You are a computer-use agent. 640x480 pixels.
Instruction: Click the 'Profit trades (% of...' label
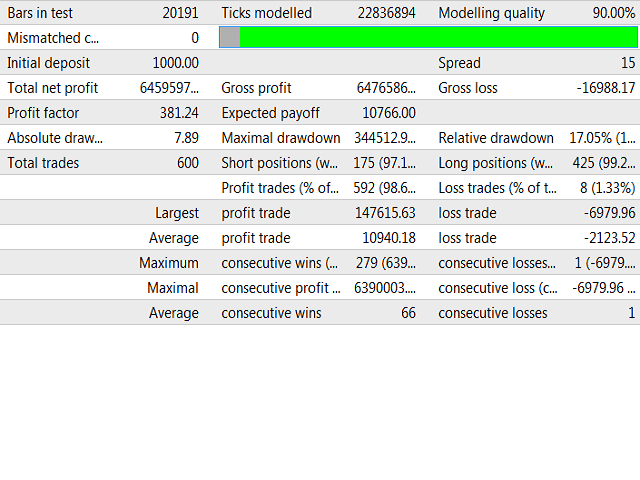pyautogui.click(x=280, y=188)
